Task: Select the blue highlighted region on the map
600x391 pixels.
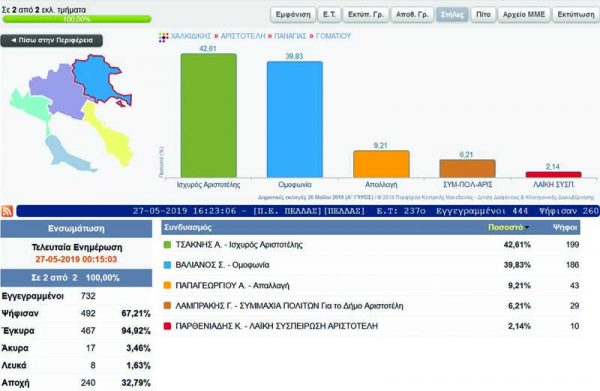Action: pyautogui.click(x=99, y=80)
